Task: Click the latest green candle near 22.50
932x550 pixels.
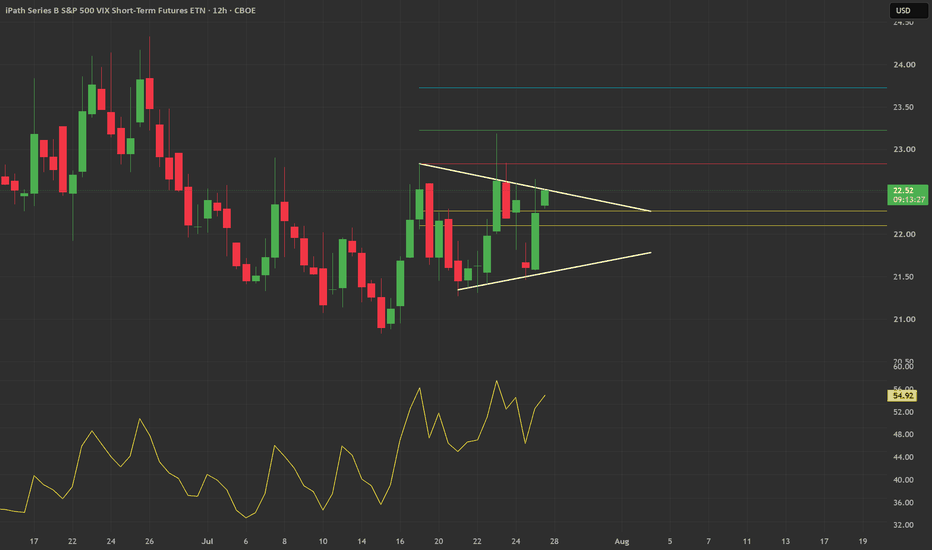Action: click(x=544, y=197)
